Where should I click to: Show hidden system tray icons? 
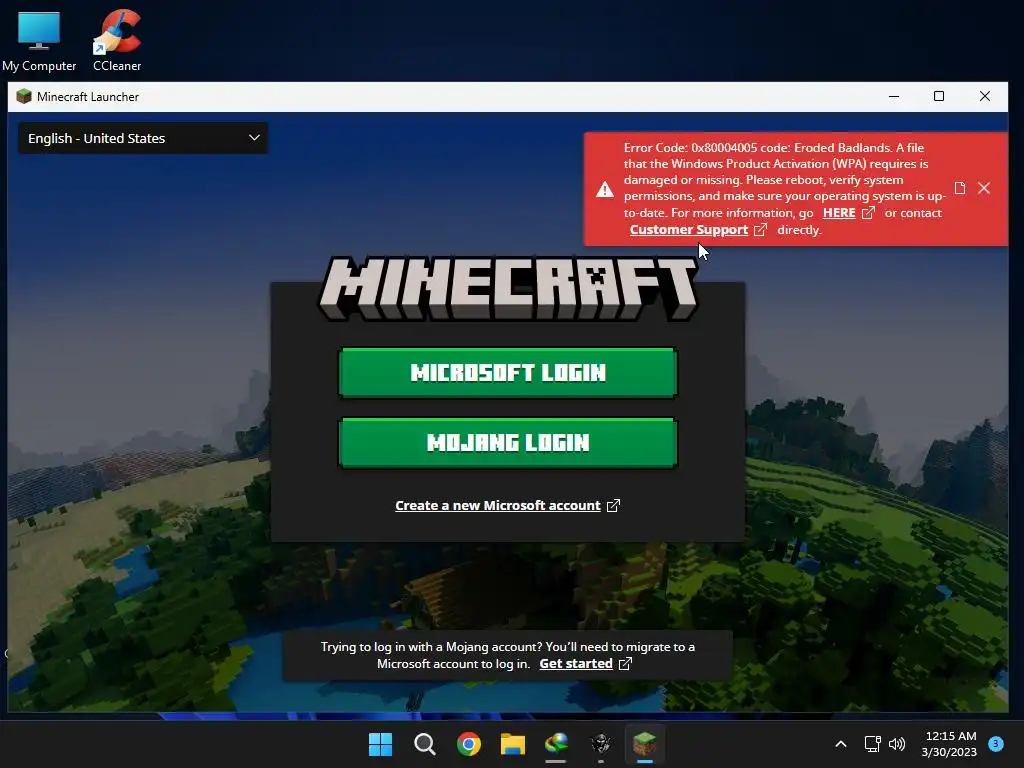click(x=841, y=744)
